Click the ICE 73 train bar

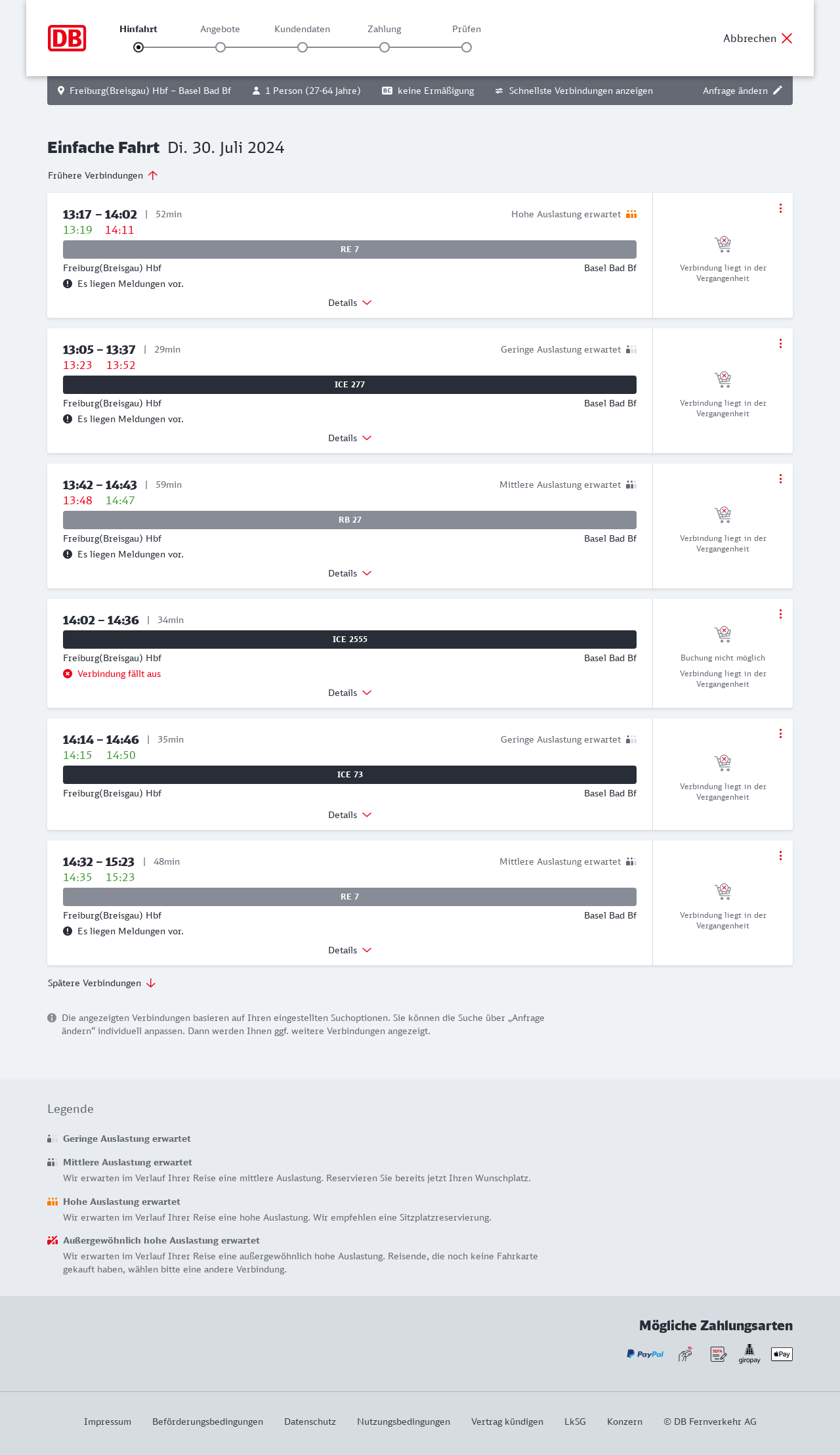pyautogui.click(x=350, y=775)
